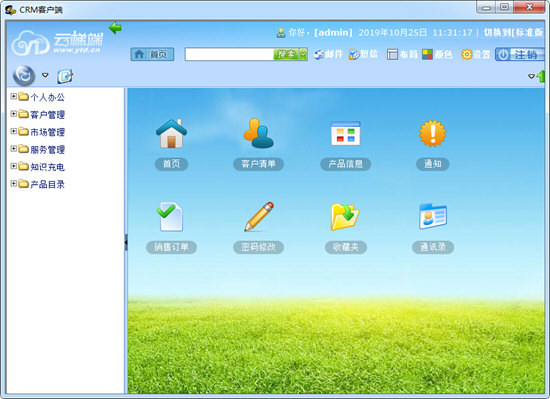Expand the 知识充电 tree node
Image resolution: width=550 pixels, height=399 pixels.
coord(13,166)
